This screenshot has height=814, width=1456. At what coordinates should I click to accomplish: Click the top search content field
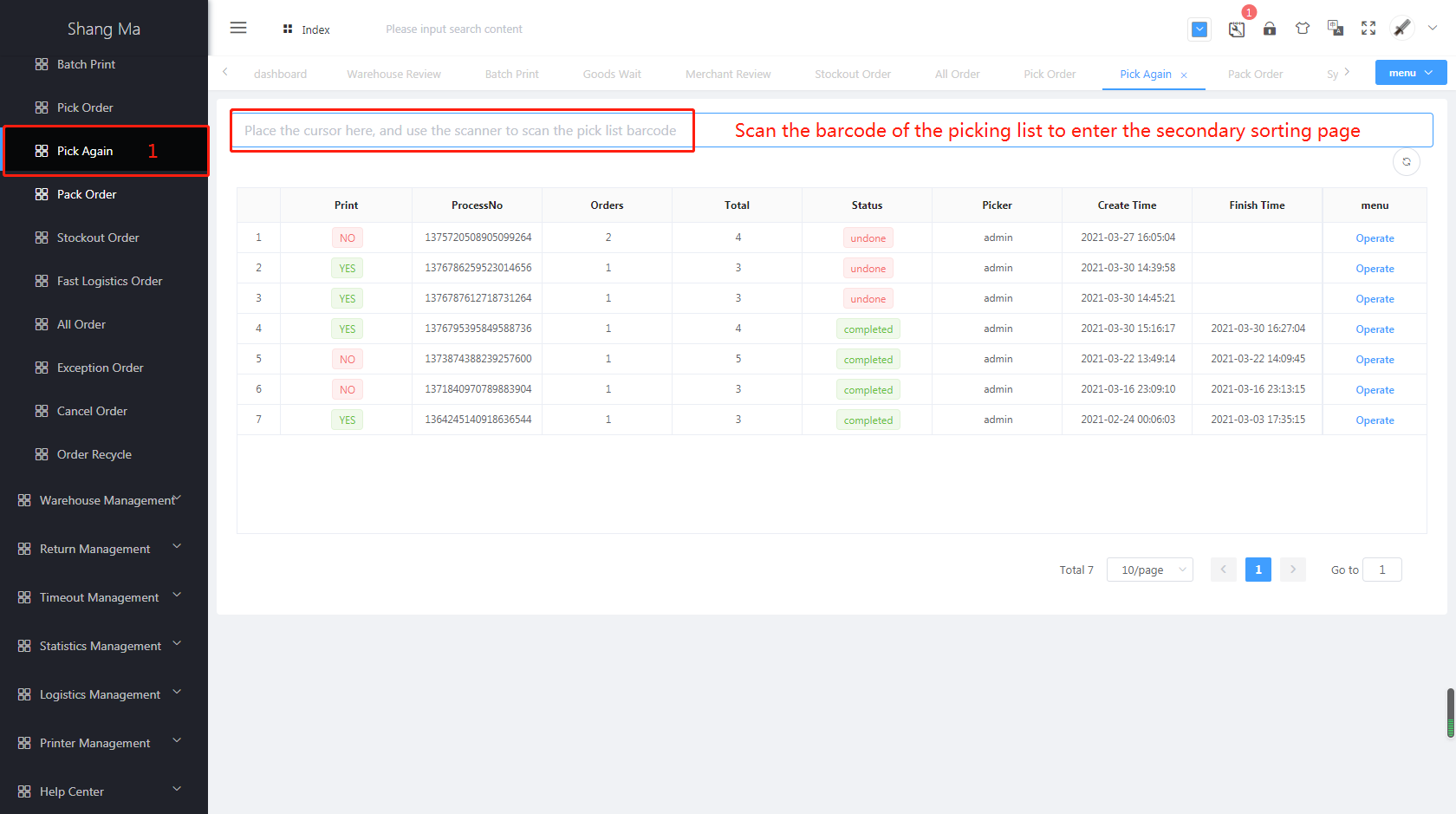pyautogui.click(x=454, y=29)
